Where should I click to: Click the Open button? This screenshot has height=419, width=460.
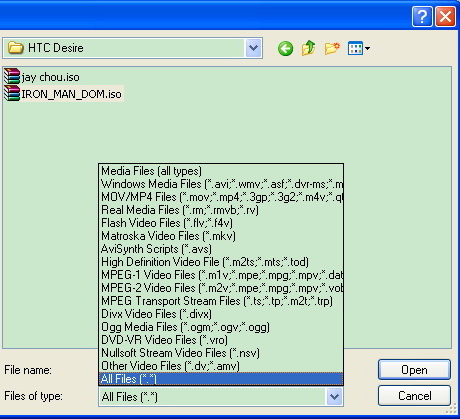pyautogui.click(x=414, y=370)
